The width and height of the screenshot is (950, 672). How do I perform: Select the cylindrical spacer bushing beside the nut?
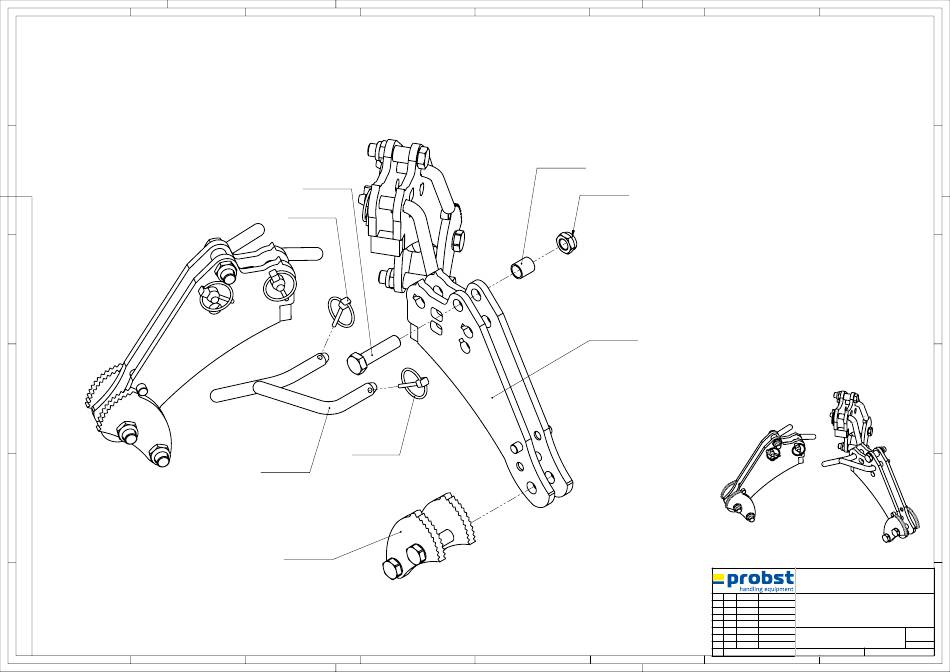[x=523, y=268]
